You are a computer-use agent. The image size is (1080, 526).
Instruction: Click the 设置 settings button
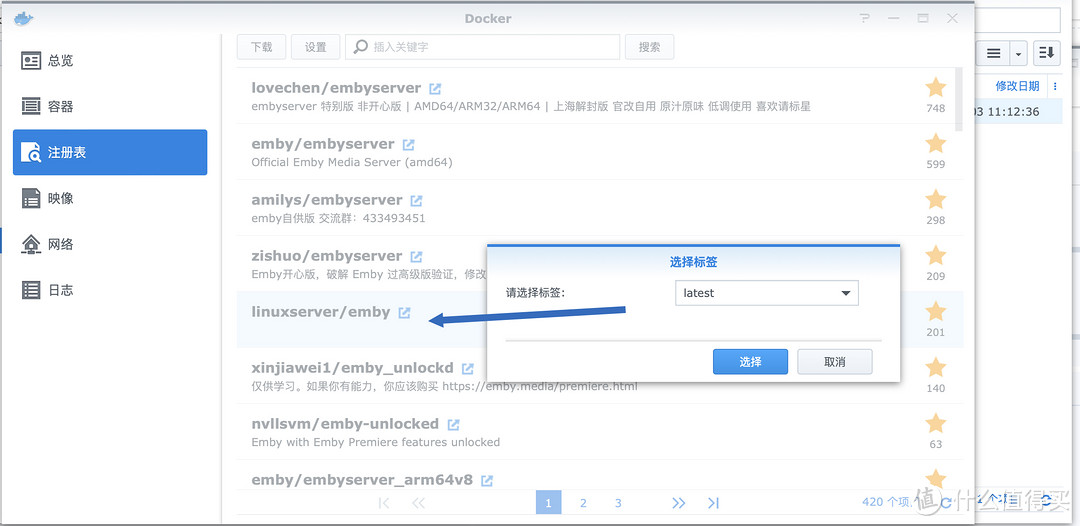[315, 47]
